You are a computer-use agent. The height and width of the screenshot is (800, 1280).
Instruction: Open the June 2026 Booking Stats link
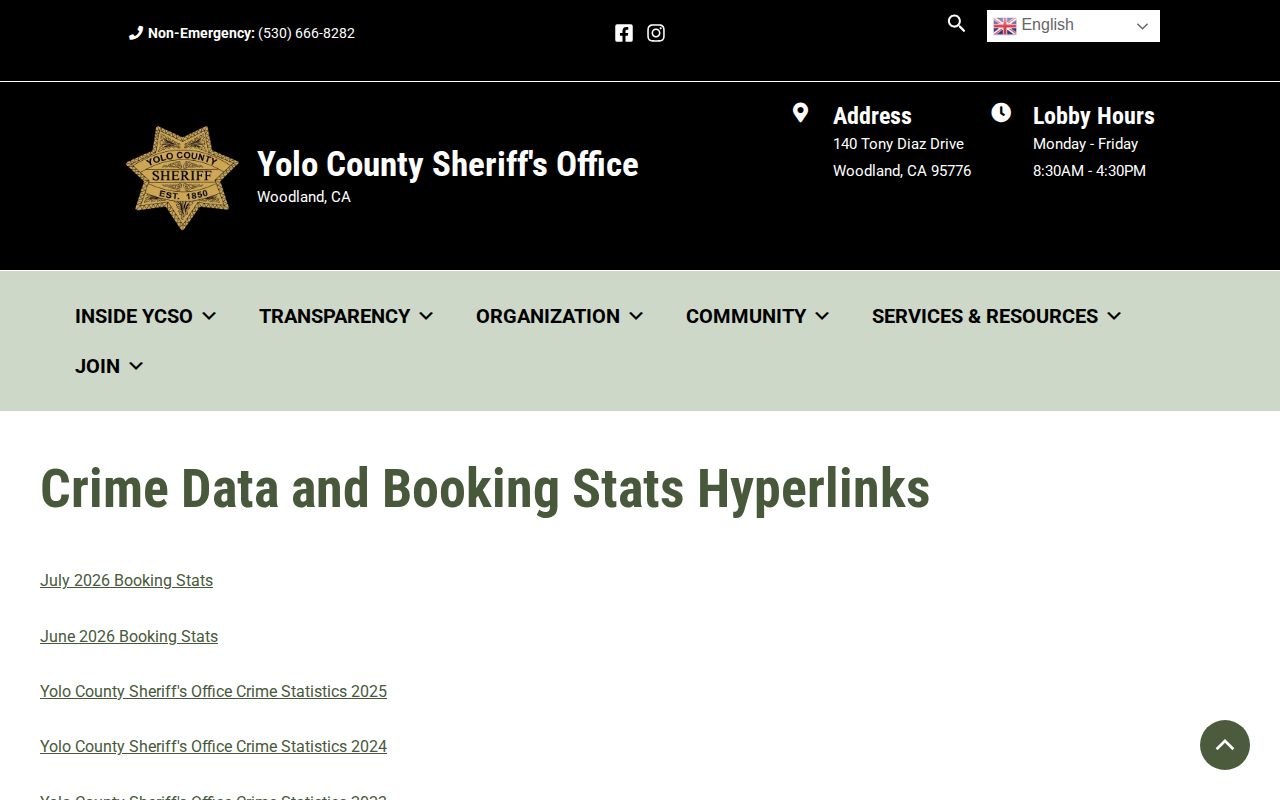tap(129, 636)
